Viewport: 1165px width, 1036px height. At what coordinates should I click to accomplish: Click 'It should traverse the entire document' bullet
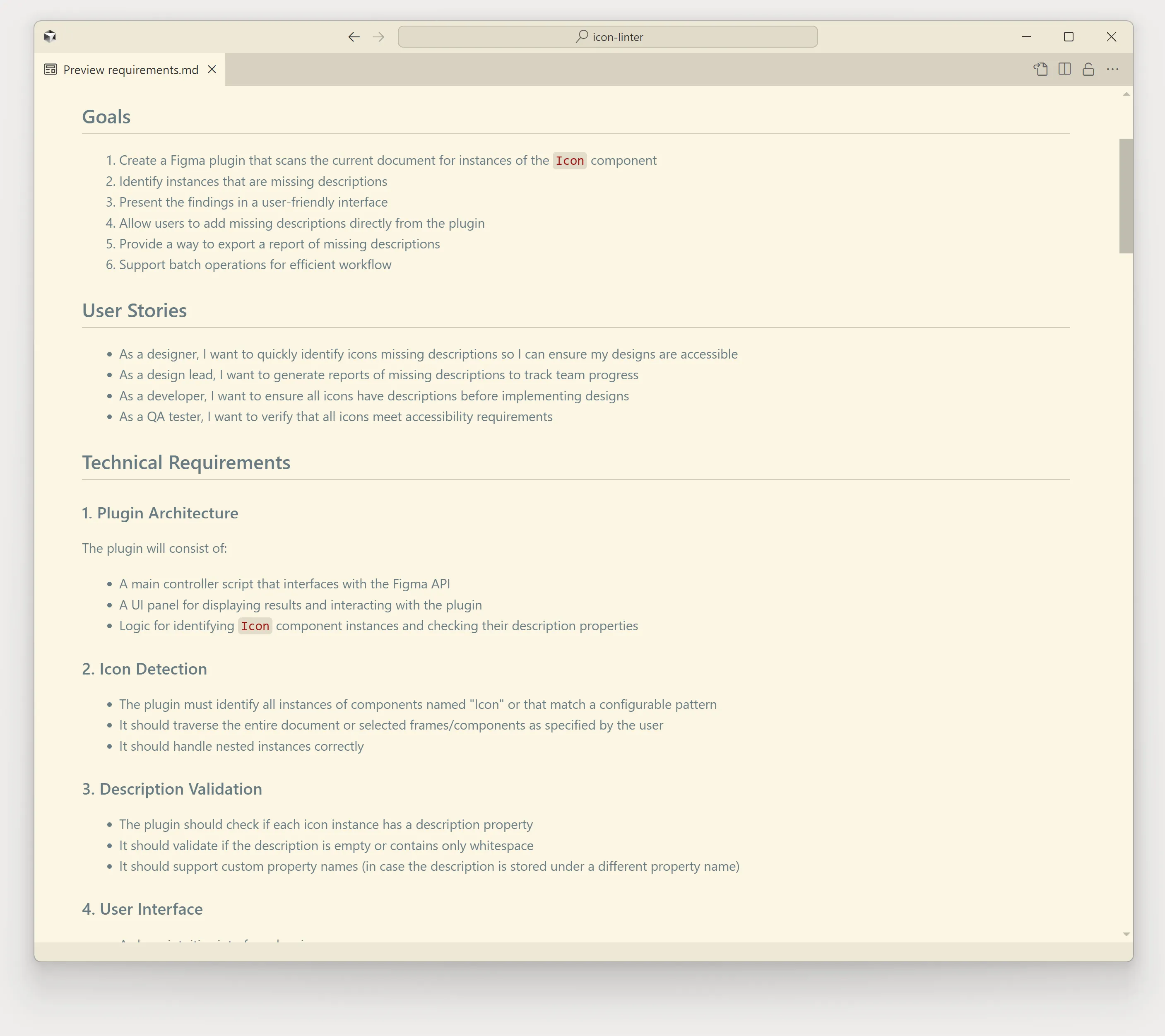coord(391,725)
